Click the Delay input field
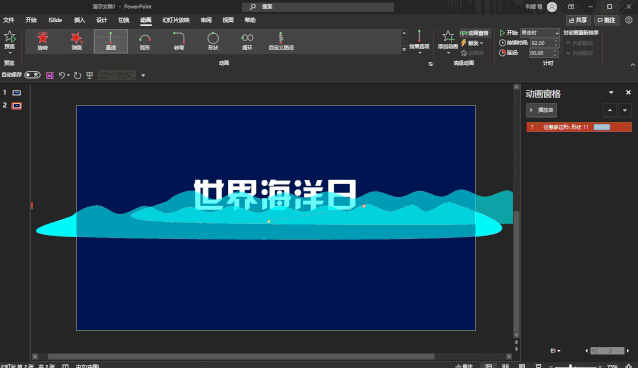 point(542,53)
